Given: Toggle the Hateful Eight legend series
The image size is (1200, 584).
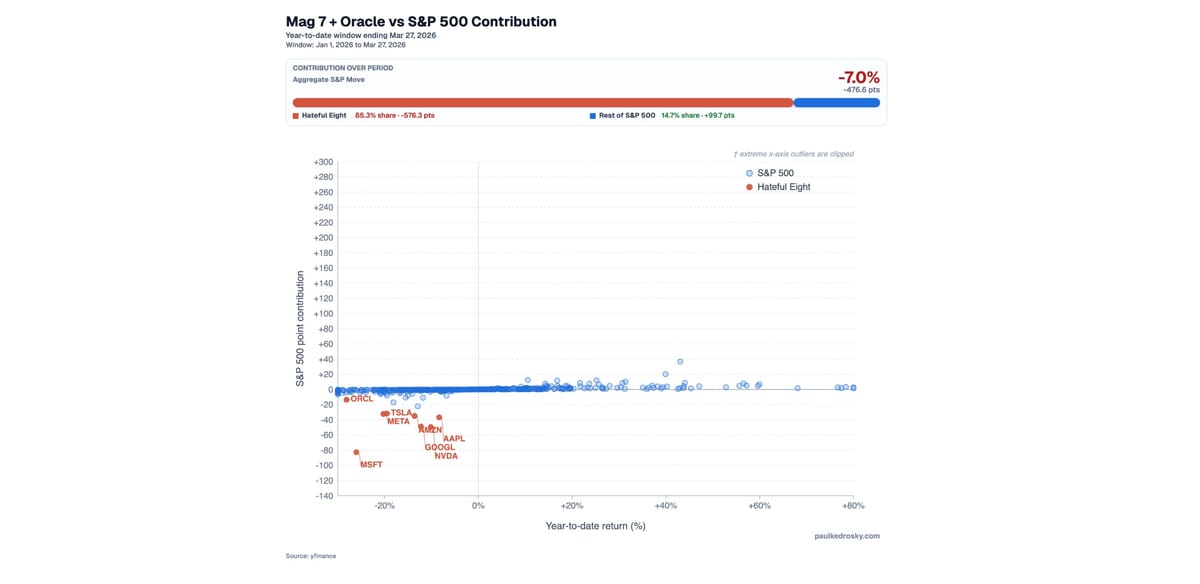Looking at the screenshot, I should click(783, 187).
